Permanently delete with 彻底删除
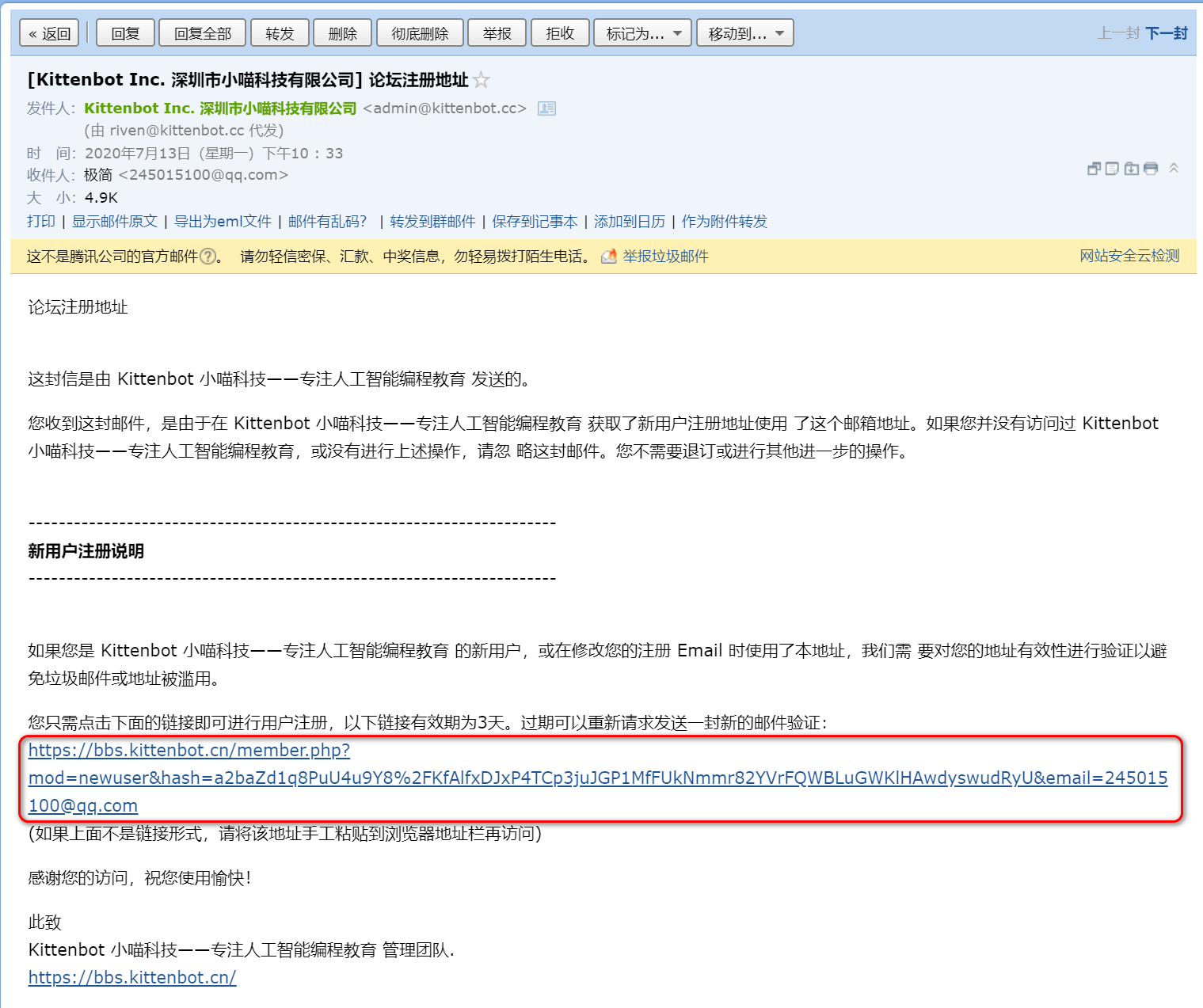The height and width of the screenshot is (1008, 1203). pyautogui.click(x=420, y=33)
